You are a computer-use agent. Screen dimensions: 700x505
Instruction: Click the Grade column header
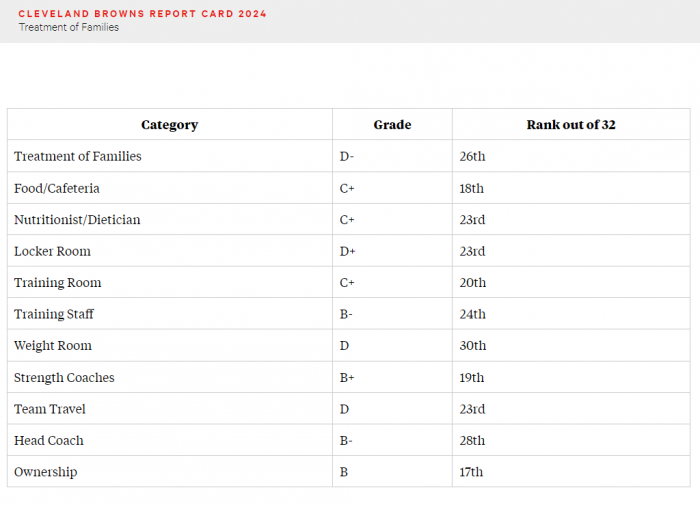pyautogui.click(x=392, y=125)
